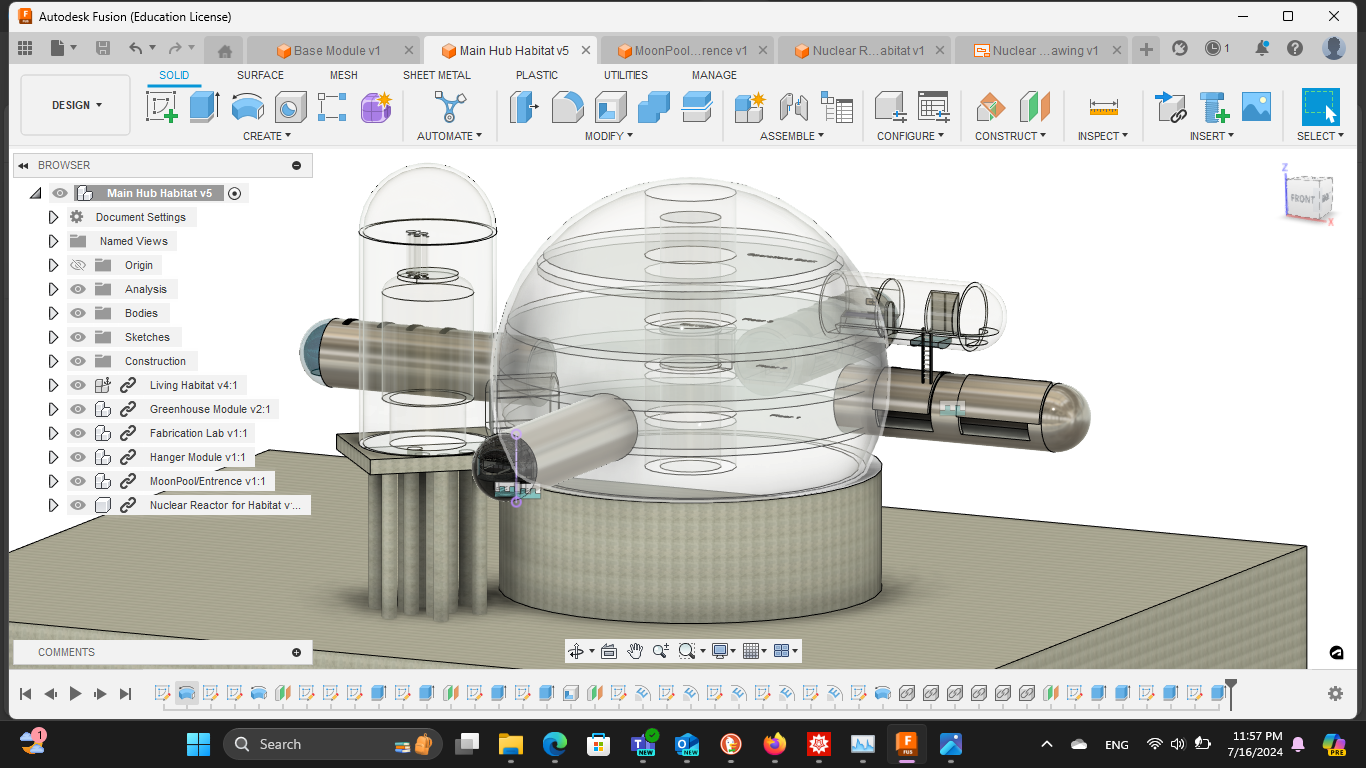
Task: Open the MODIFY dropdown menu
Action: (609, 136)
